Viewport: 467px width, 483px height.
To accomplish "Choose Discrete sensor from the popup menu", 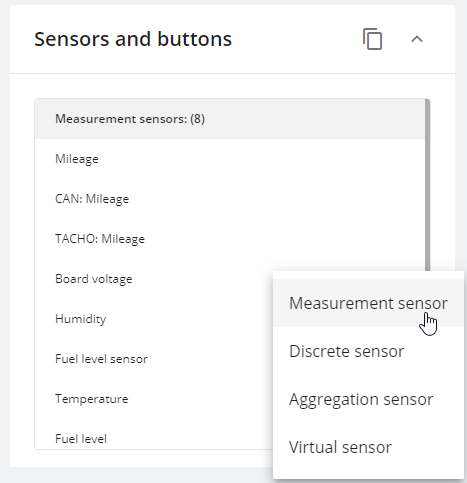I will (368, 351).
